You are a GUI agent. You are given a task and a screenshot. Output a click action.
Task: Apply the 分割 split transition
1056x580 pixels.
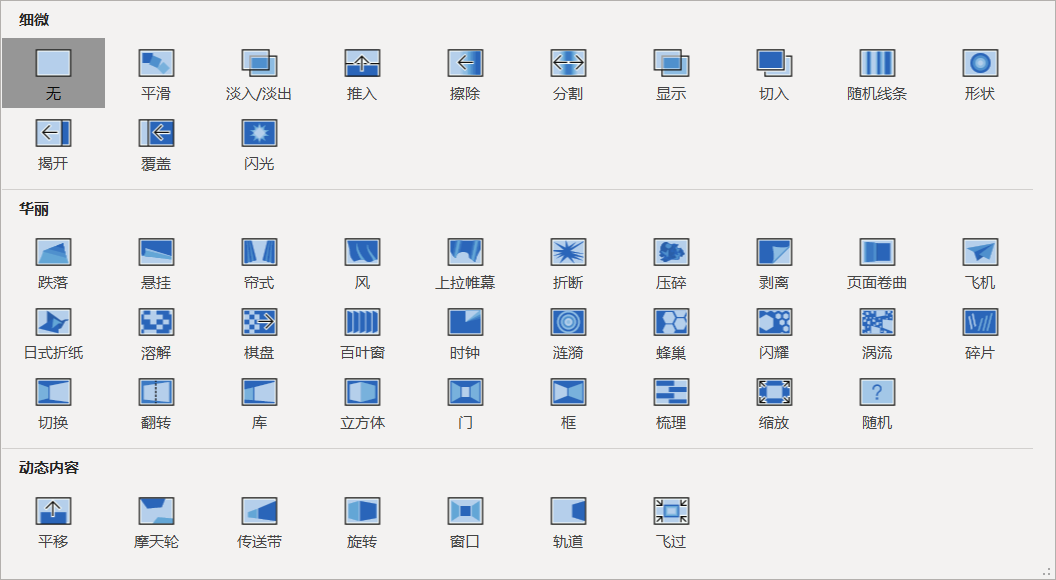point(567,73)
